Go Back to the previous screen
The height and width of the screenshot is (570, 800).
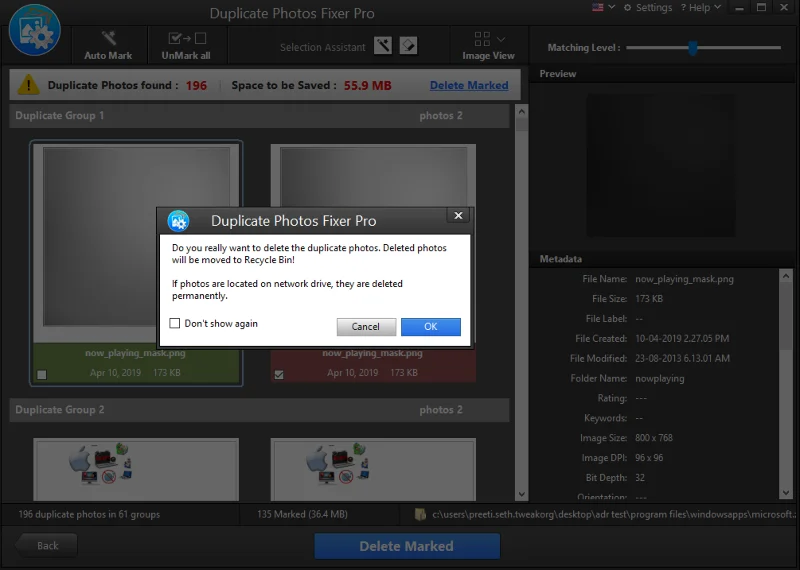[x=46, y=546]
